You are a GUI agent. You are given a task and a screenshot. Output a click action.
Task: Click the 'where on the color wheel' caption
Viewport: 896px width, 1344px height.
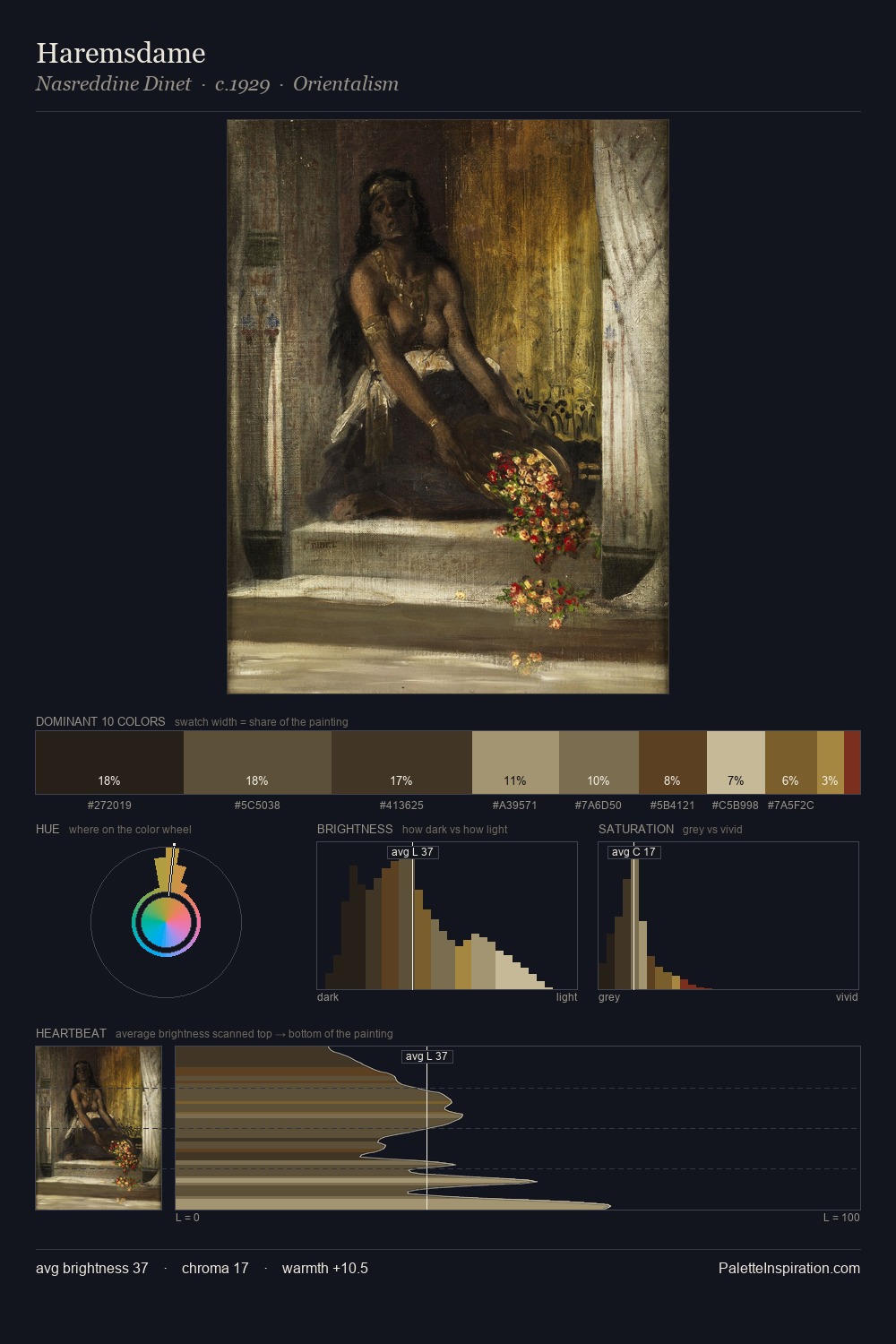point(130,830)
